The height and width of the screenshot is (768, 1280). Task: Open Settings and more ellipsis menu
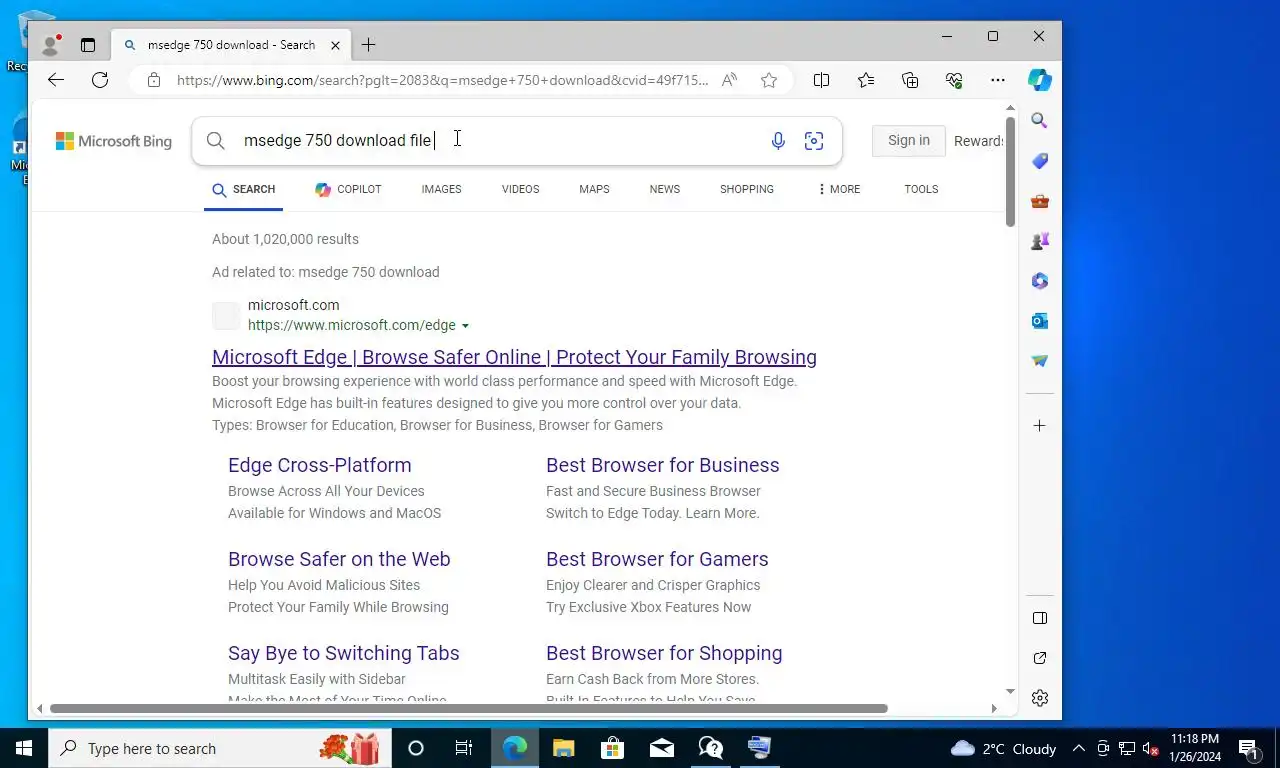click(x=998, y=80)
